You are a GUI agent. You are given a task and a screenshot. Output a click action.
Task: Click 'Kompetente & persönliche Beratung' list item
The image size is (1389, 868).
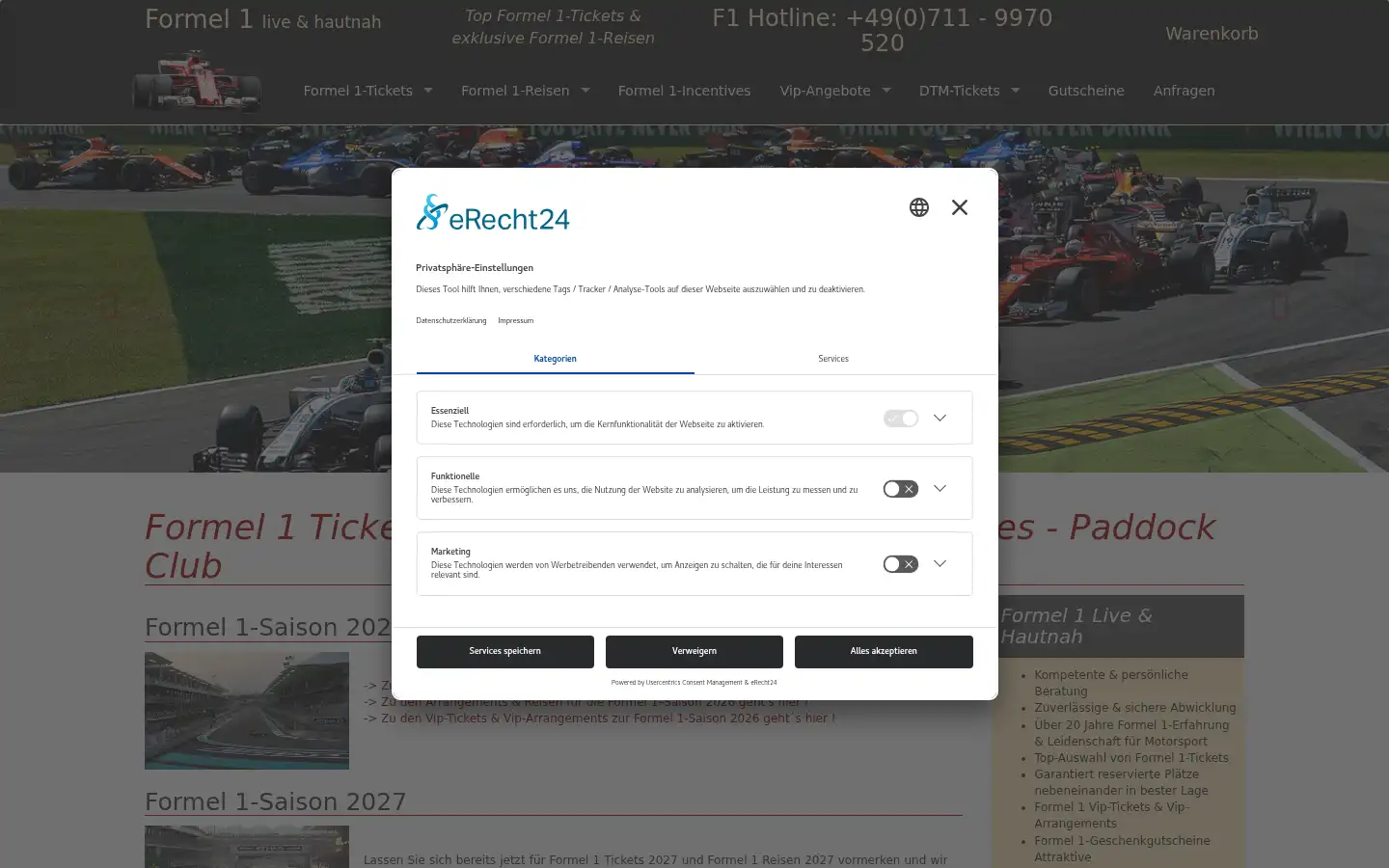coord(1111,683)
